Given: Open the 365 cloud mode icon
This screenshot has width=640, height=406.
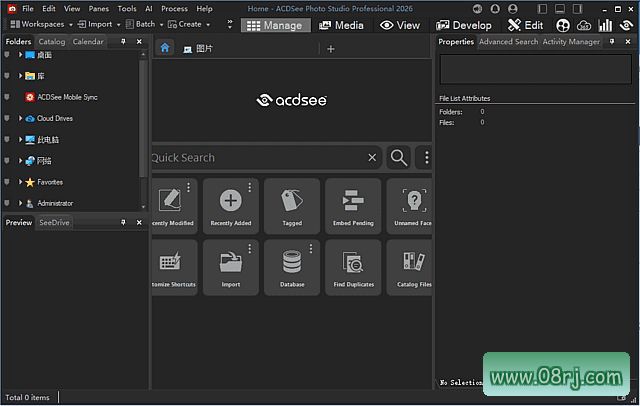Looking at the screenshot, I should pos(584,25).
